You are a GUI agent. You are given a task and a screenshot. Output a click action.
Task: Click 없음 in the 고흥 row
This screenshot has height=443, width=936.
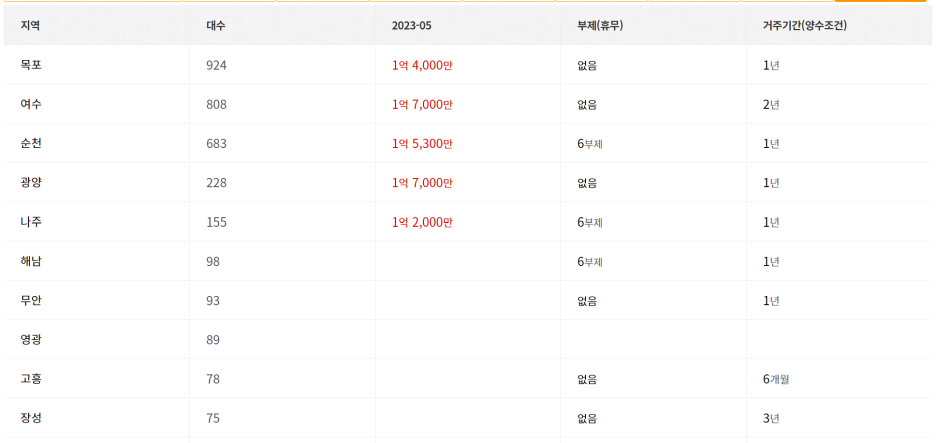[587, 380]
